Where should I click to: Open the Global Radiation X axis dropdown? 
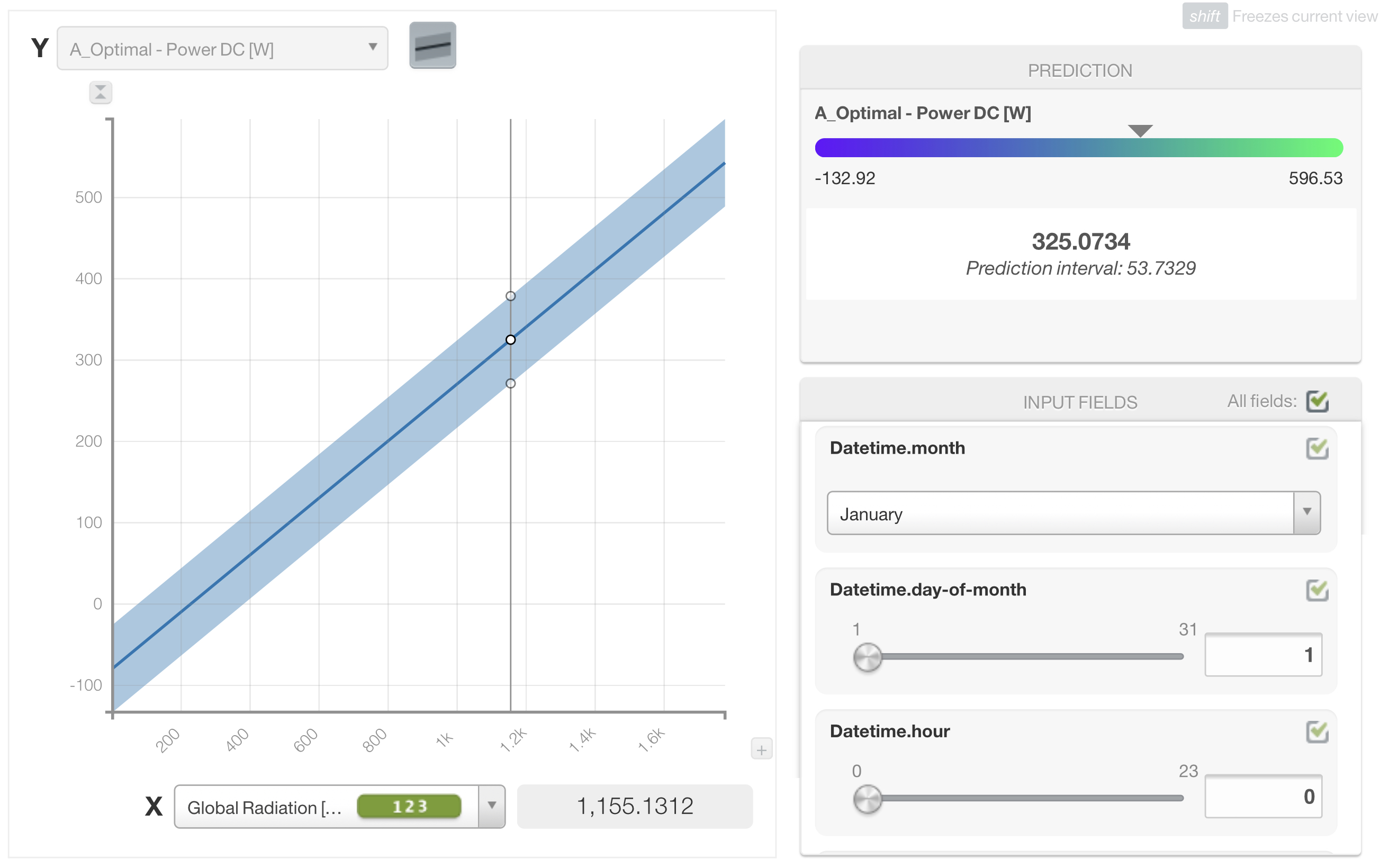[x=491, y=806]
